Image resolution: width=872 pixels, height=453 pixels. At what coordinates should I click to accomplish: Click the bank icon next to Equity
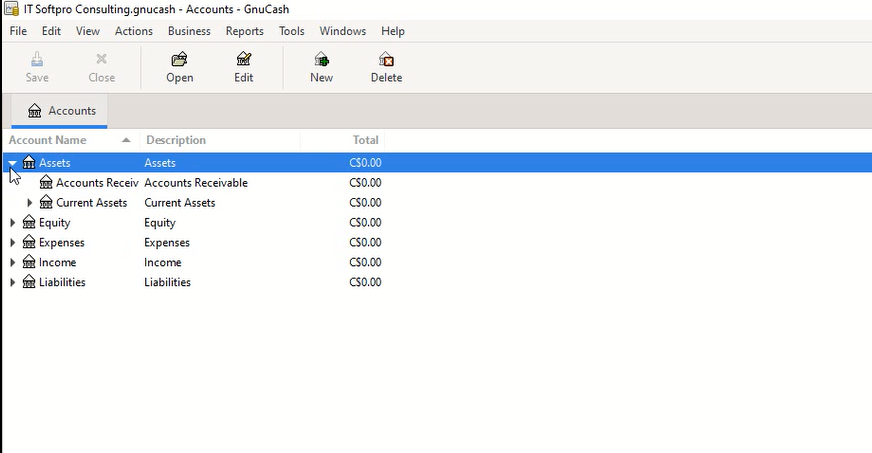29,223
